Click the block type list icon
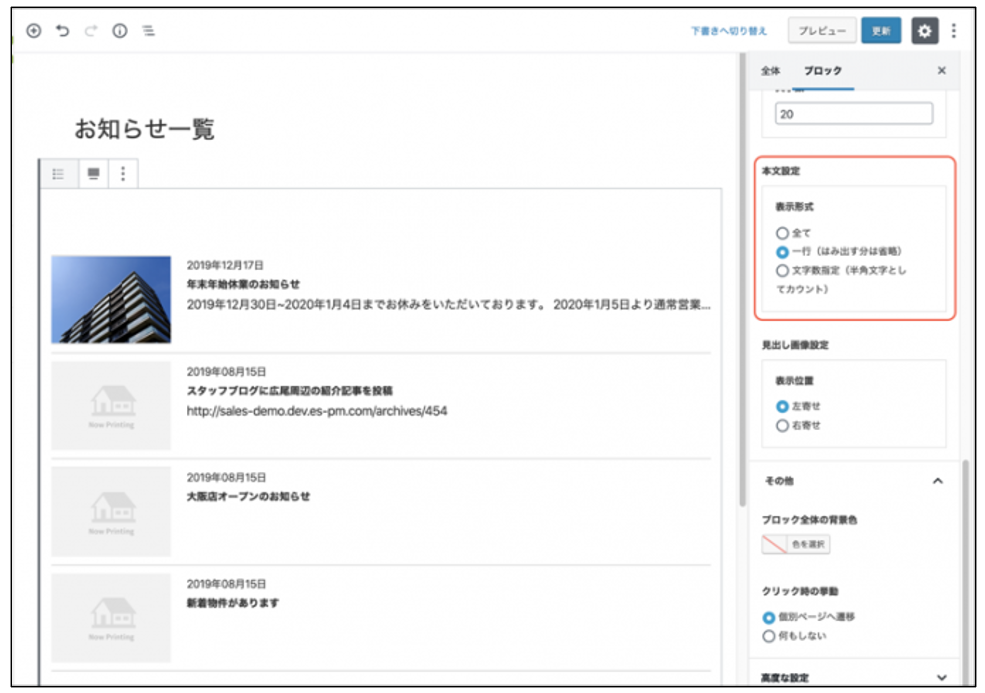Image resolution: width=985 pixels, height=693 pixels. pos(59,174)
